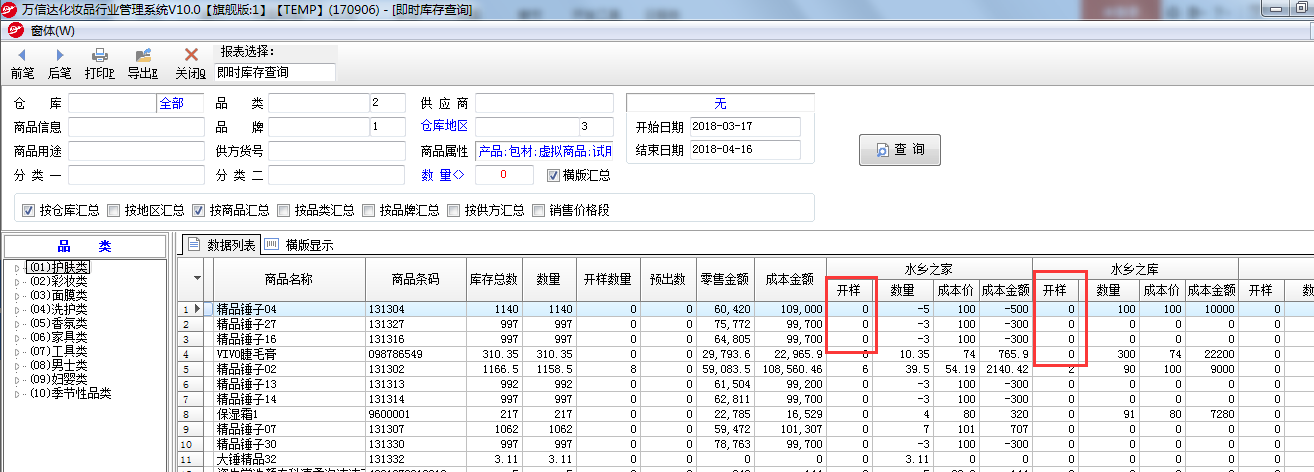This screenshot has height=472, width=1314.
Task: Click the 商品用途 input field
Action: click(x=136, y=151)
